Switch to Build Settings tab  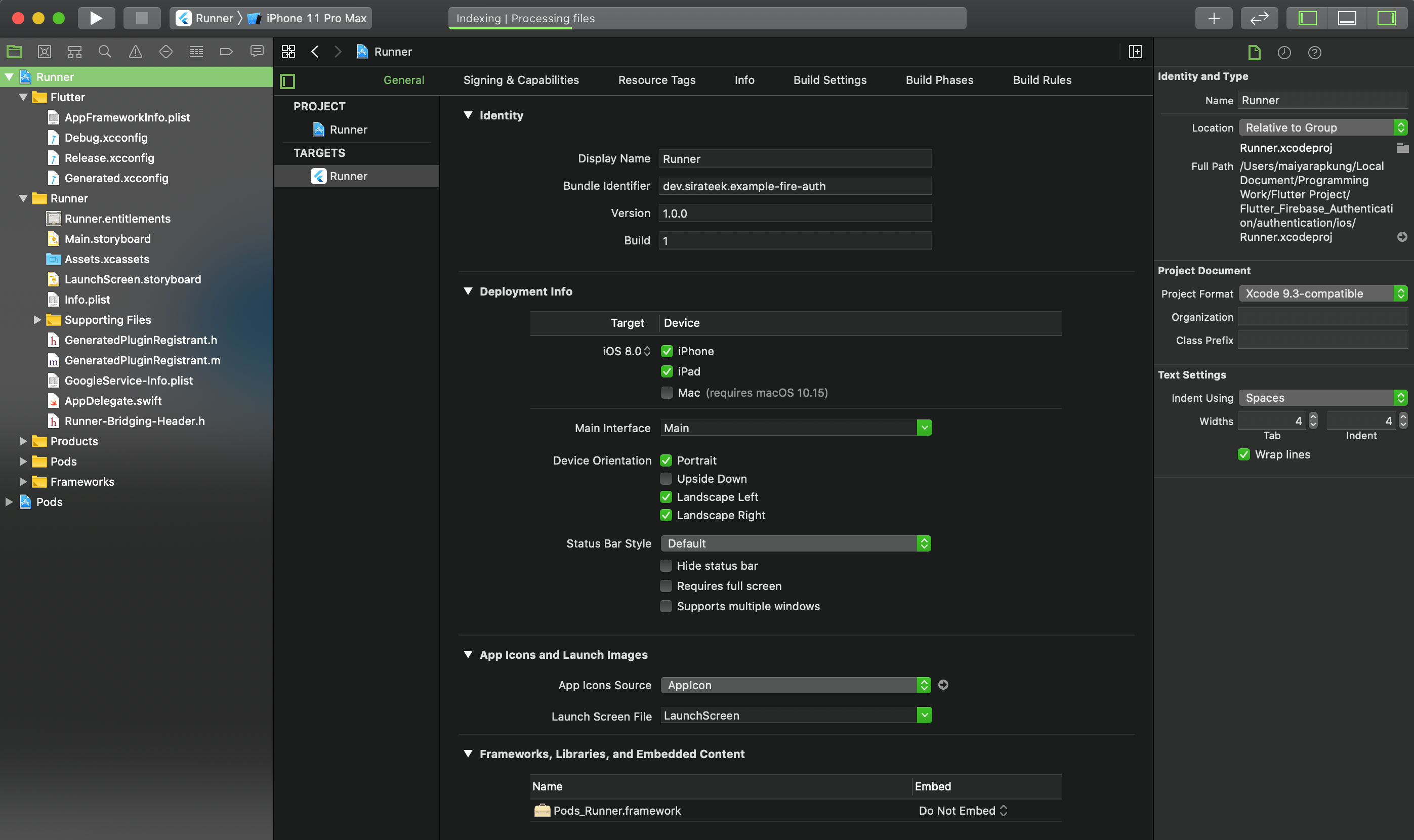point(829,80)
